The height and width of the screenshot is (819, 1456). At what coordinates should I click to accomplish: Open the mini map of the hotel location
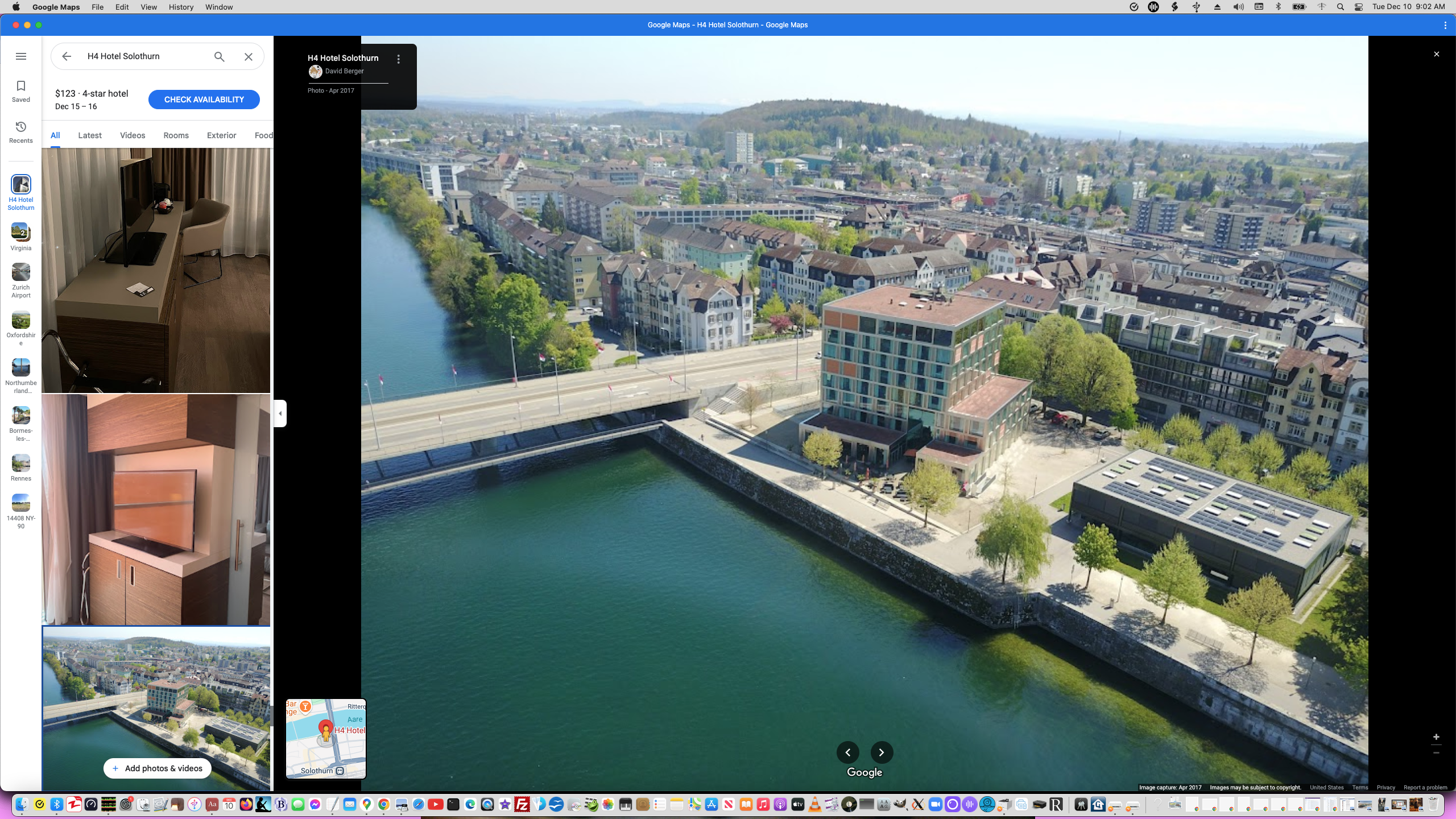[x=325, y=738]
